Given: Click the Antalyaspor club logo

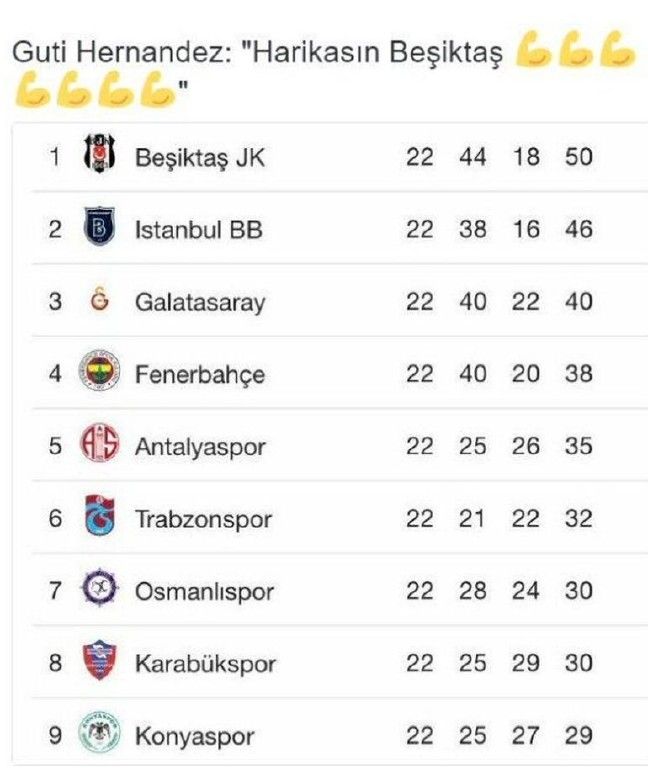Looking at the screenshot, I should [99, 445].
